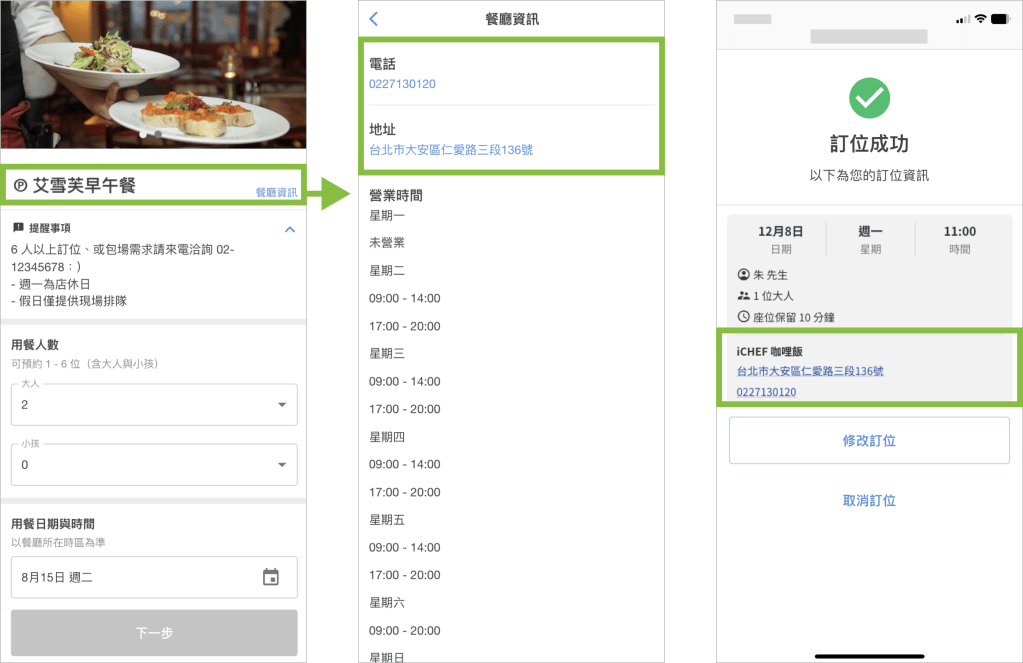Screen dimensions: 1023x663
Task: Tap the 取消訂位 link
Action: point(868,501)
